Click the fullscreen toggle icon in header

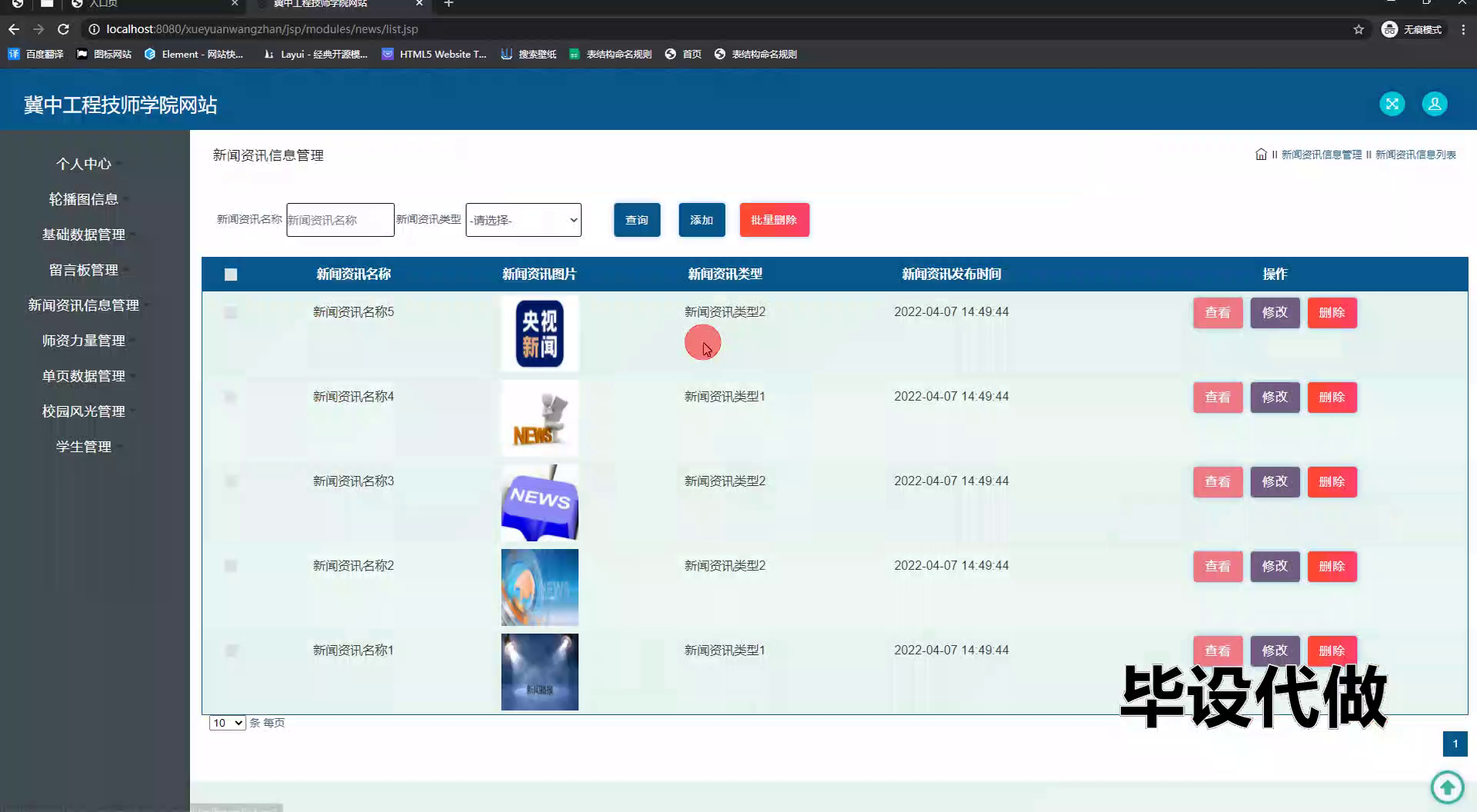pos(1392,104)
